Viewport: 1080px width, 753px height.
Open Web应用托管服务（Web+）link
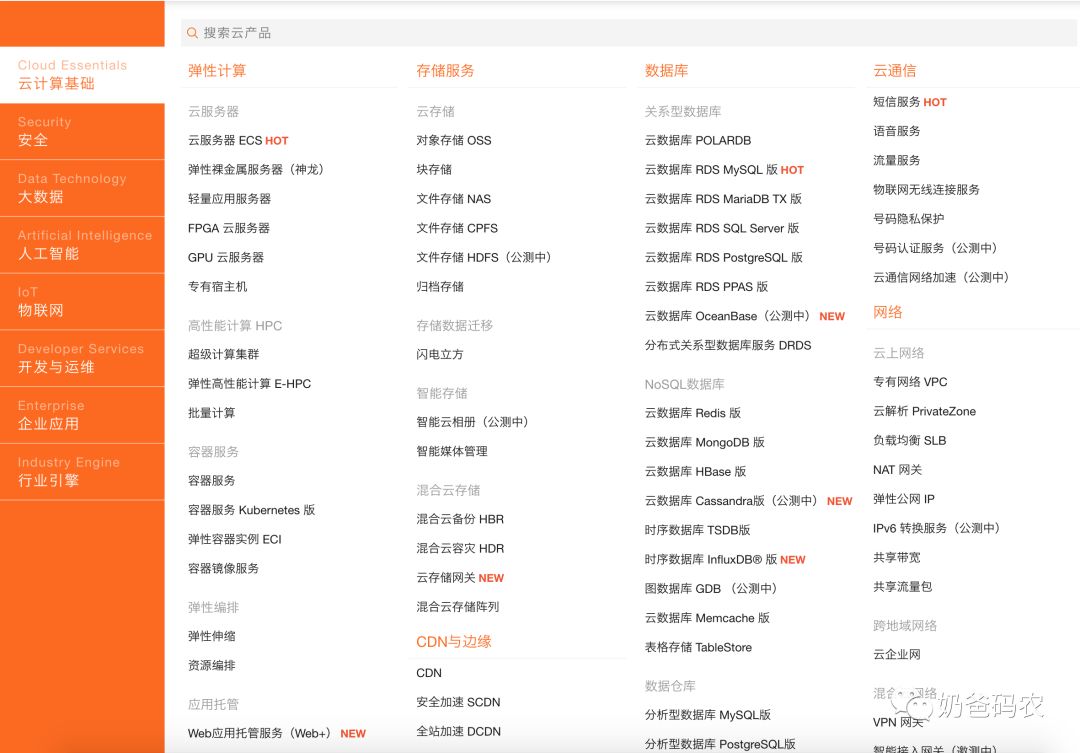[259, 734]
